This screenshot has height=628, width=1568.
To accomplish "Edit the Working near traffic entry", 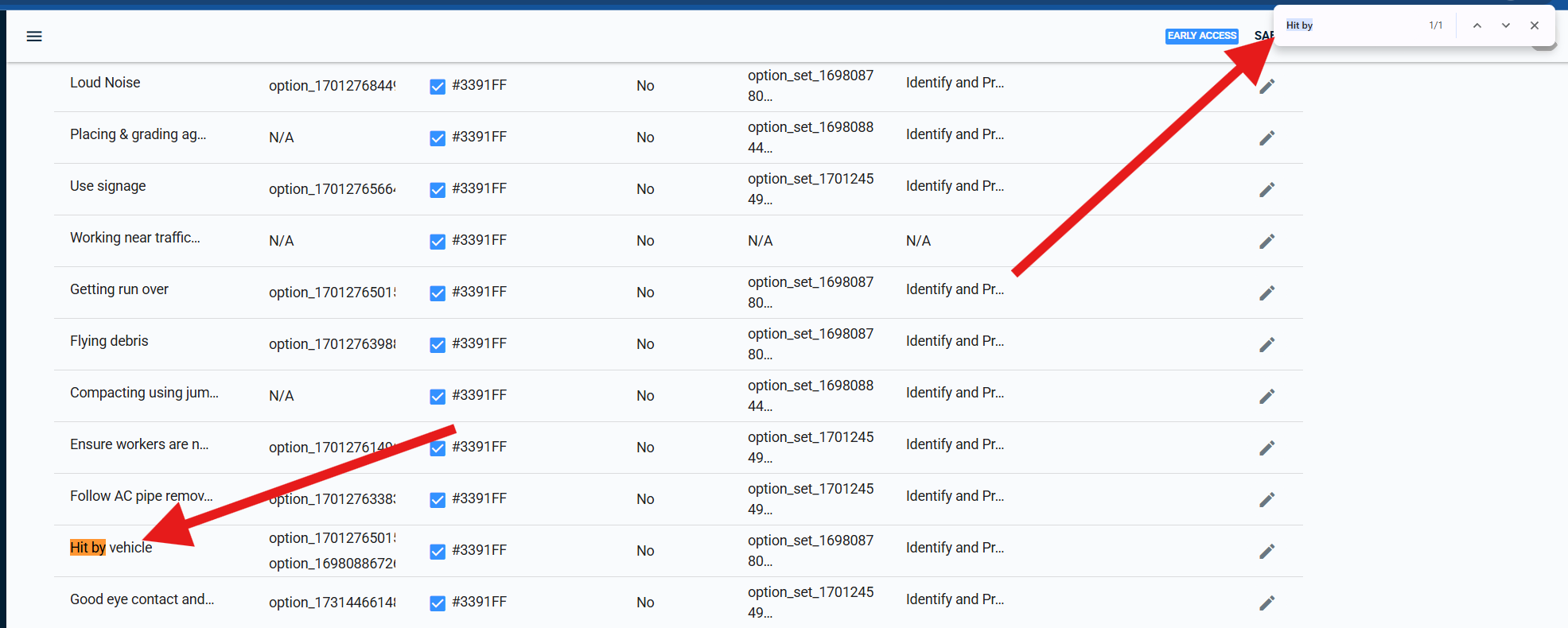I will 1266,241.
